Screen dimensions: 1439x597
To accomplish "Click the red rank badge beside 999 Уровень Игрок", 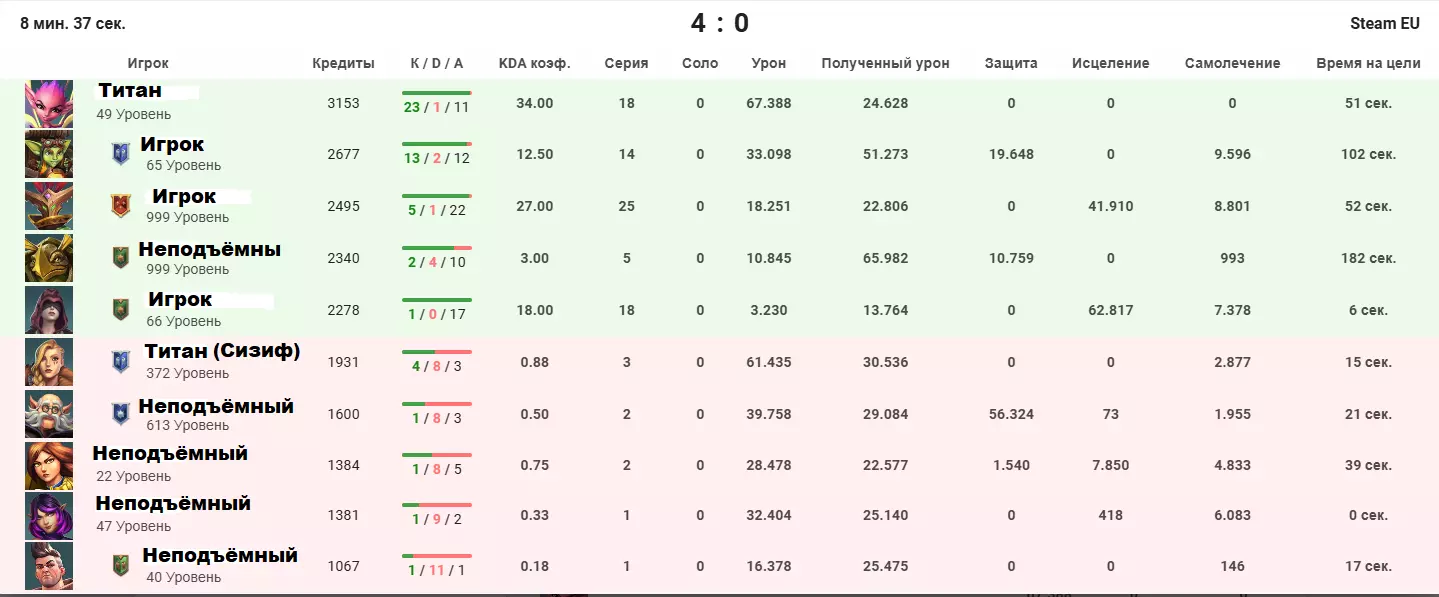I will [x=121, y=206].
